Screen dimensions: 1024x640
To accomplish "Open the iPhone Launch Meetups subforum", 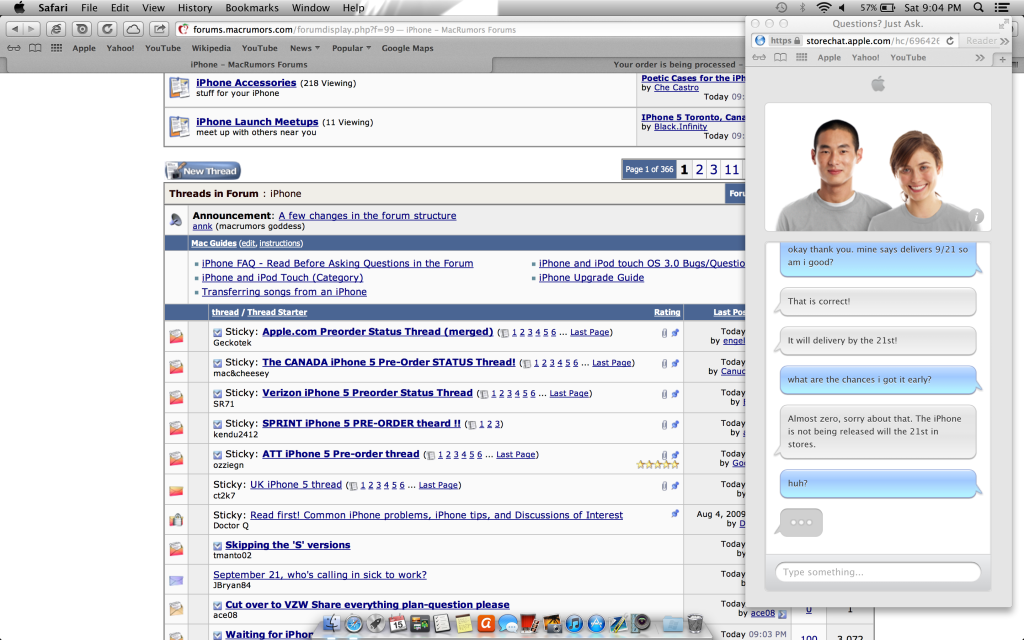I will point(257,122).
